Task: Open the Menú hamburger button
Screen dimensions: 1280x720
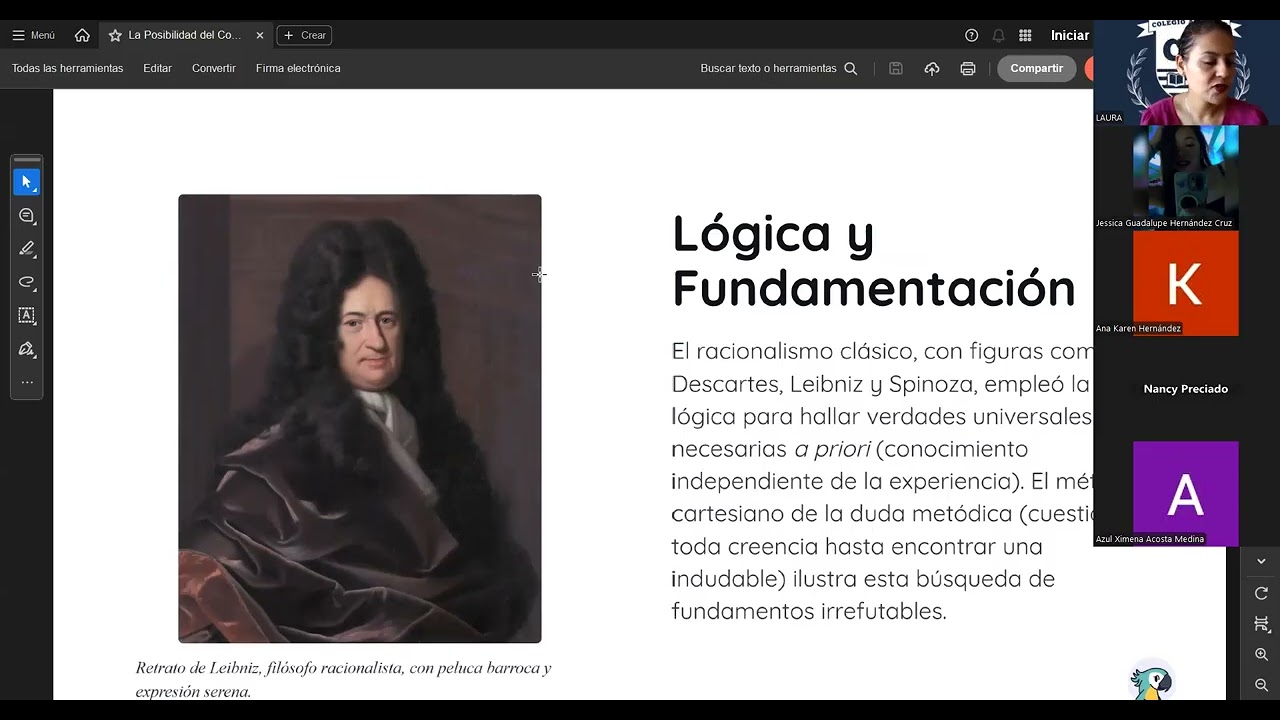Action: (33, 35)
